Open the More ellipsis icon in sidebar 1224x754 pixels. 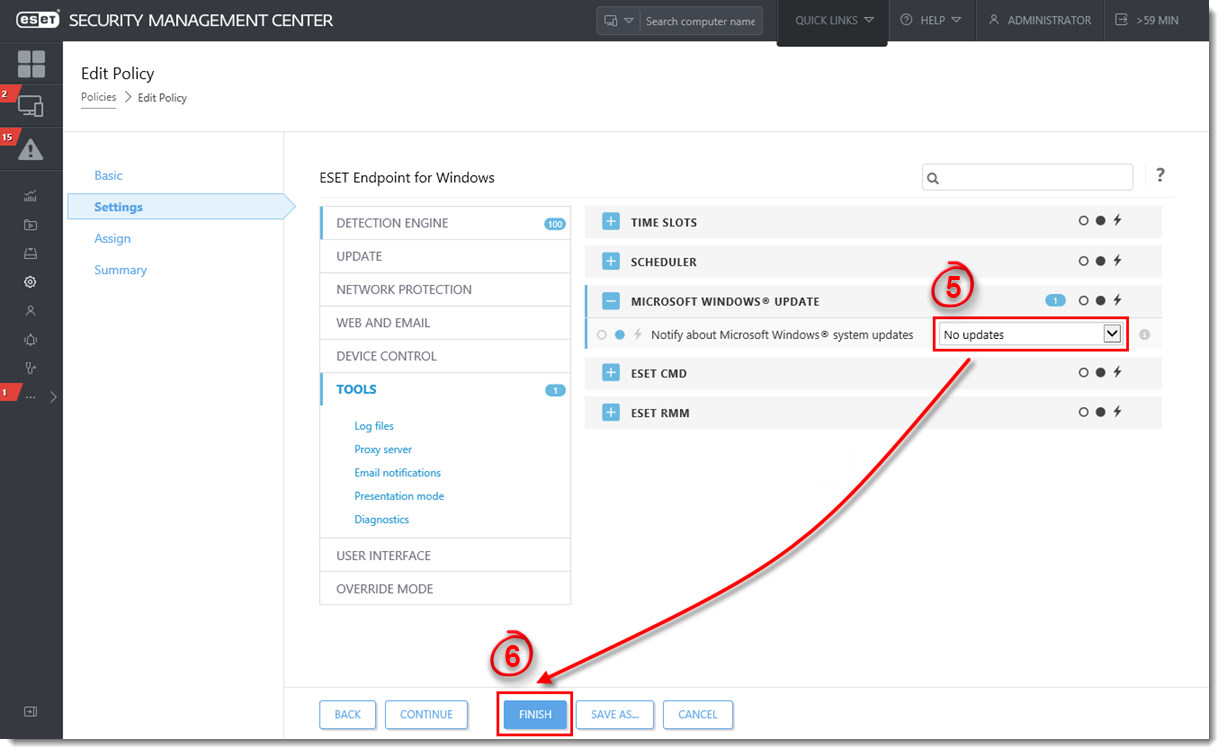pos(30,397)
